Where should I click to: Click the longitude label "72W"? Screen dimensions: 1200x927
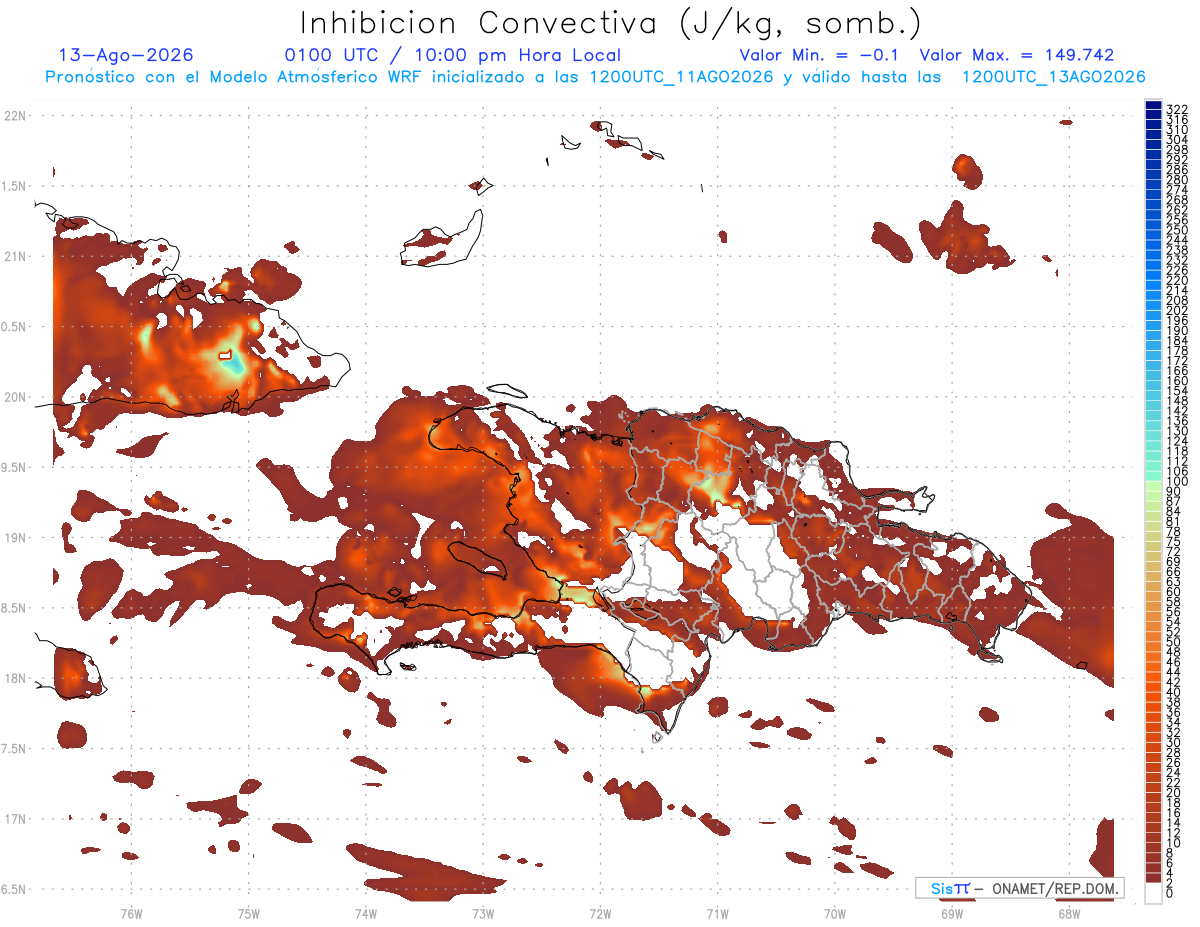600,913
